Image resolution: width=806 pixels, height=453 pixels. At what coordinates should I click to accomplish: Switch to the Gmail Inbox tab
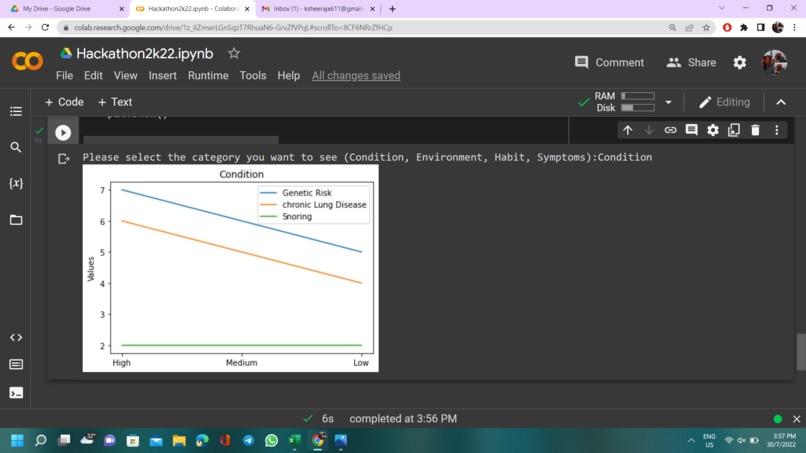tap(319, 9)
